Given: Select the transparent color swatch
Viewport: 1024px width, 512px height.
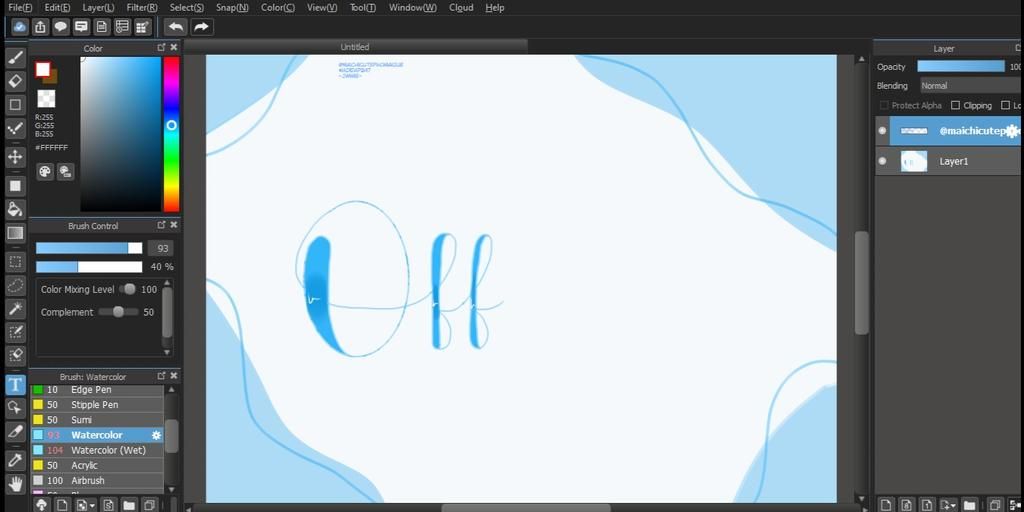Looking at the screenshot, I should point(46,99).
